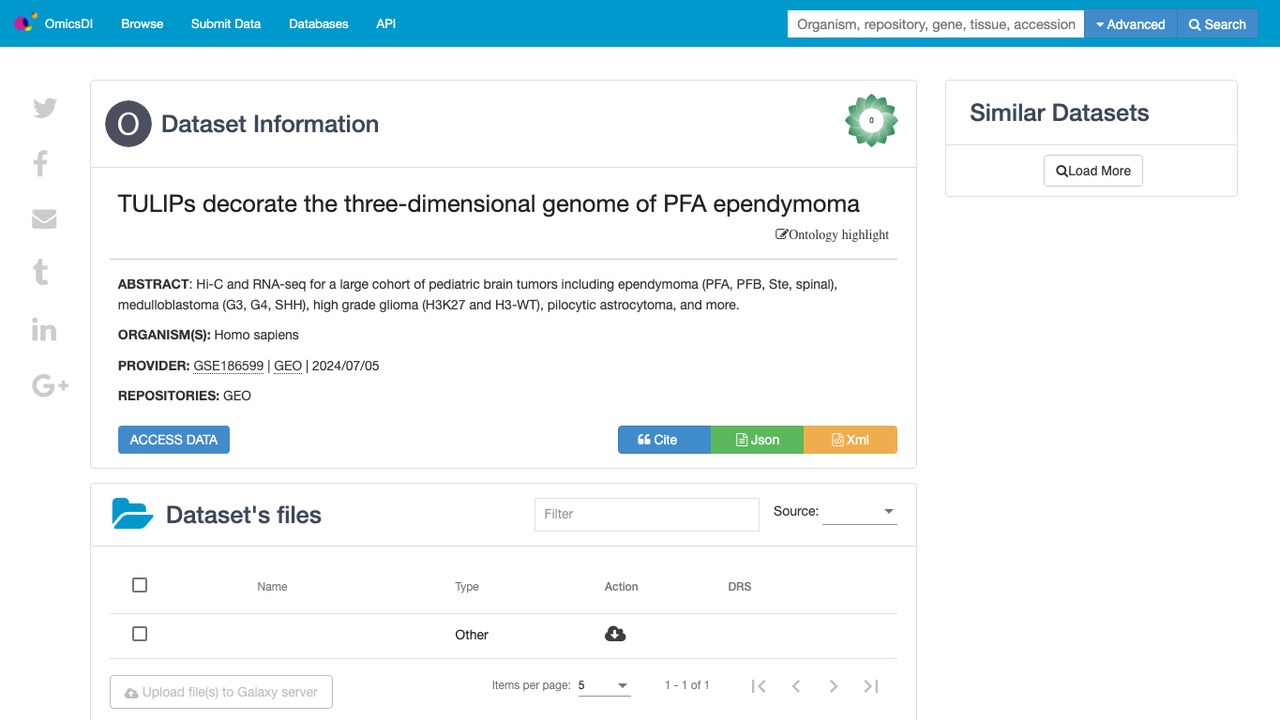Share dataset on Facebook
Image resolution: width=1280 pixels, height=720 pixels.
coord(41,163)
